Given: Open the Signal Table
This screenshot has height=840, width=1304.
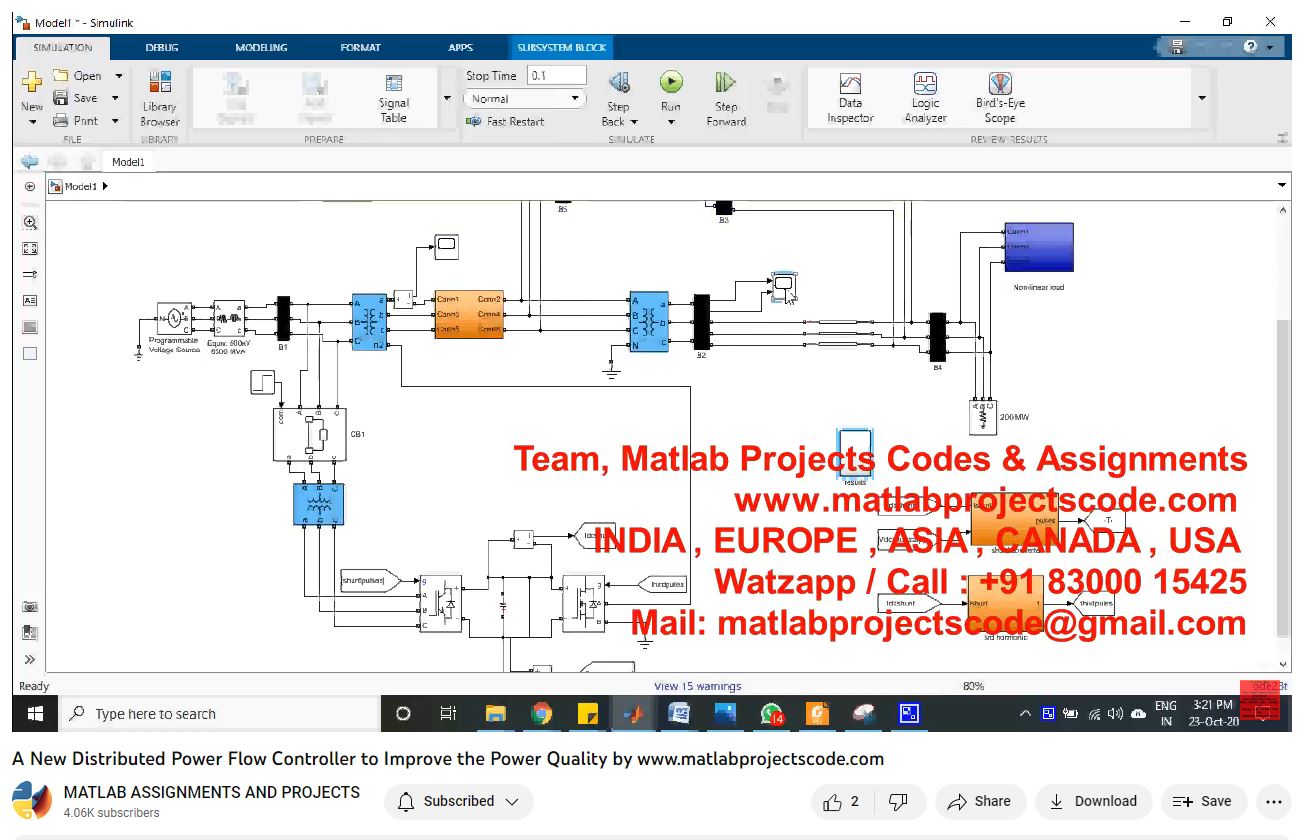Looking at the screenshot, I should [393, 98].
